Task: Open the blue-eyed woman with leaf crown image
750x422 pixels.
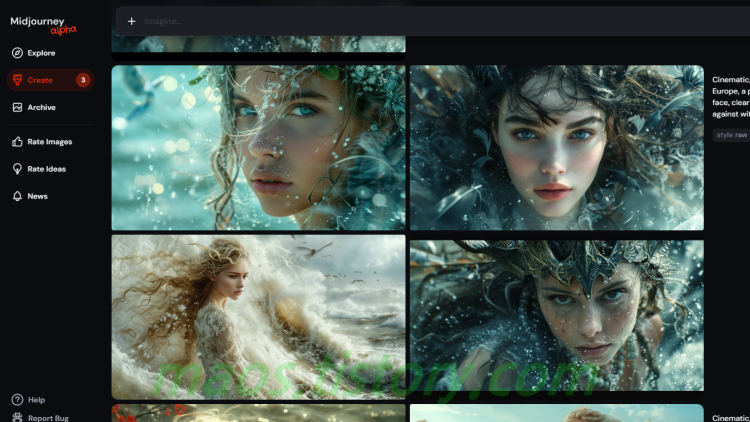Action: pos(258,147)
